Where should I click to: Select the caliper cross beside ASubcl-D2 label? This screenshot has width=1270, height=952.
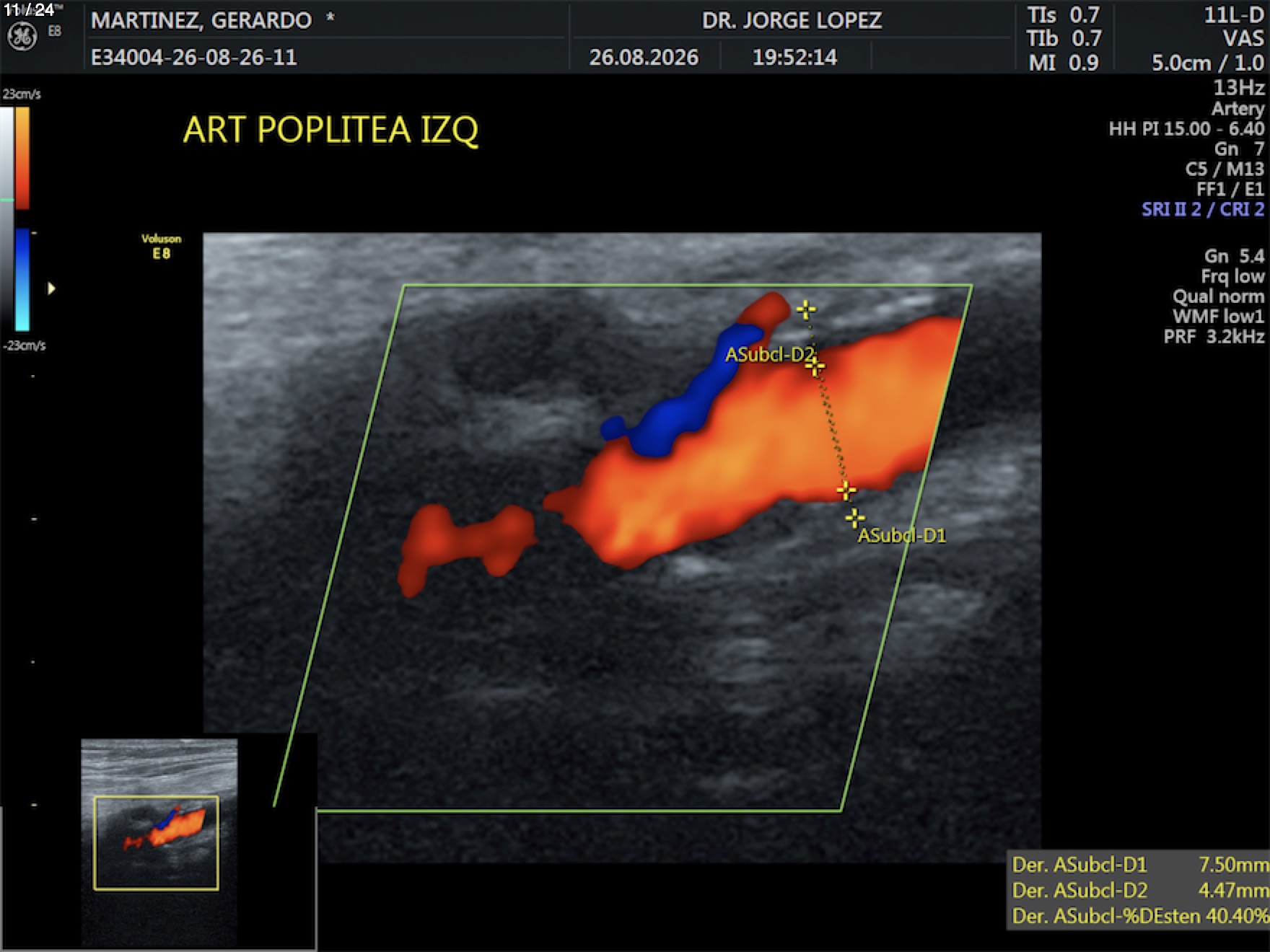tap(815, 367)
